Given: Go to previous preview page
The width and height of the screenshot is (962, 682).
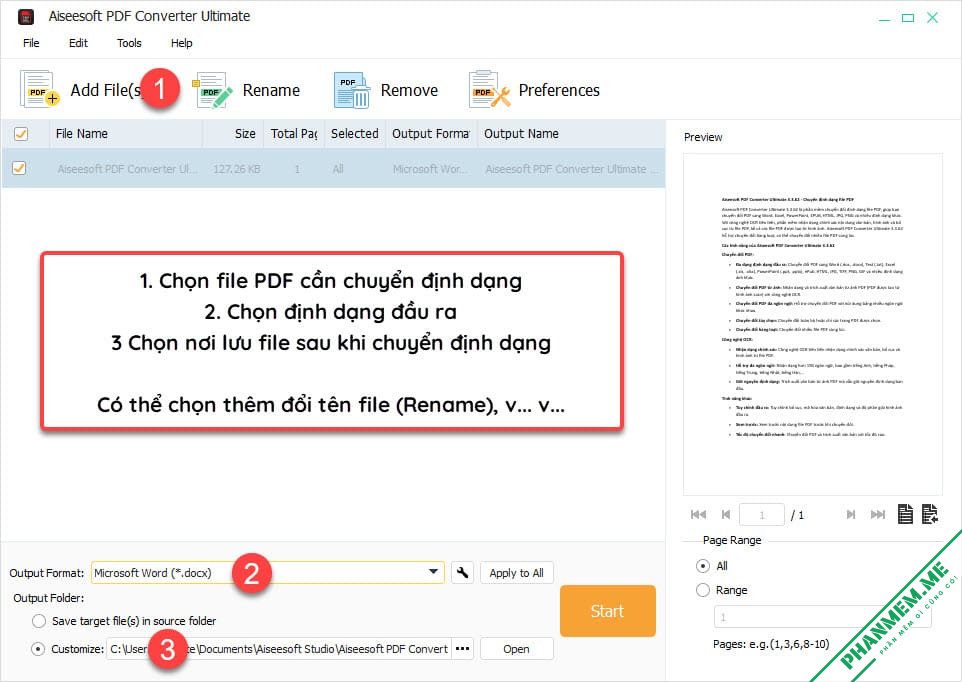Looking at the screenshot, I should (726, 515).
